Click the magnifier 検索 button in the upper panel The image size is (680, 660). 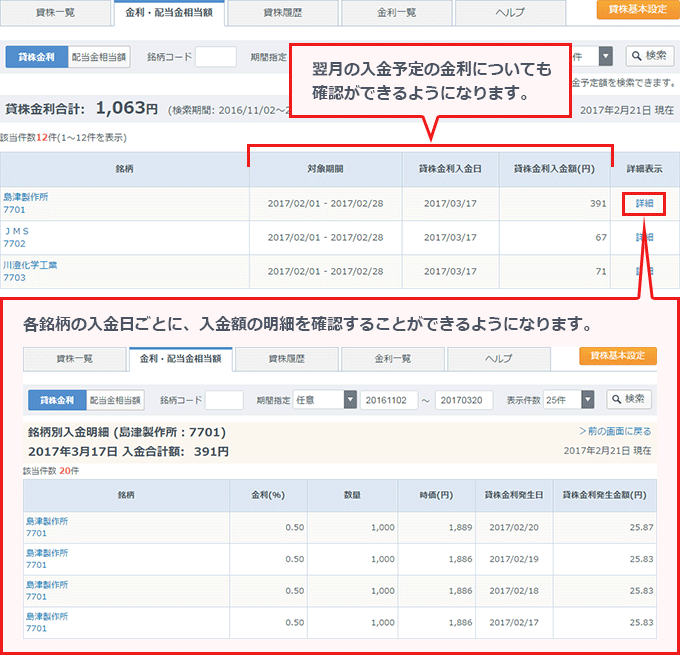click(x=649, y=56)
